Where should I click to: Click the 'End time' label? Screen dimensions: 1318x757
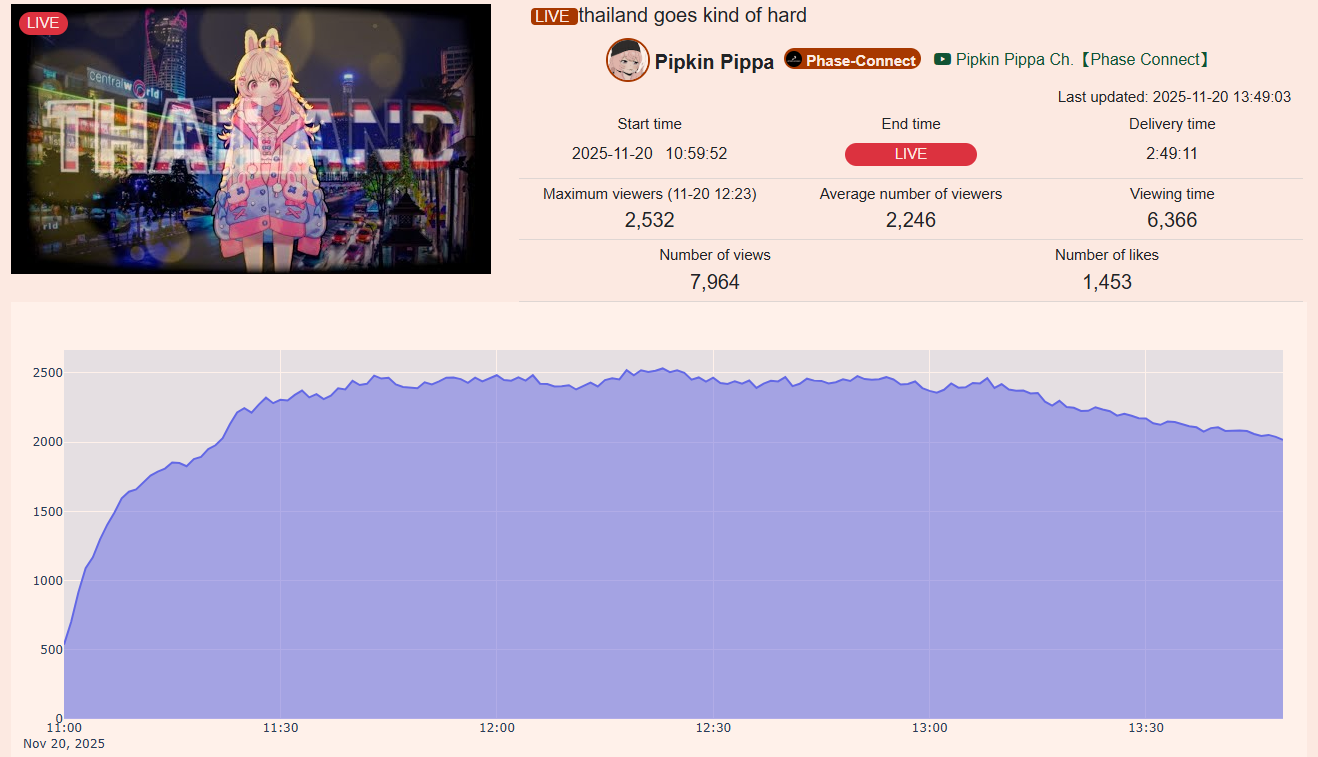coord(911,124)
